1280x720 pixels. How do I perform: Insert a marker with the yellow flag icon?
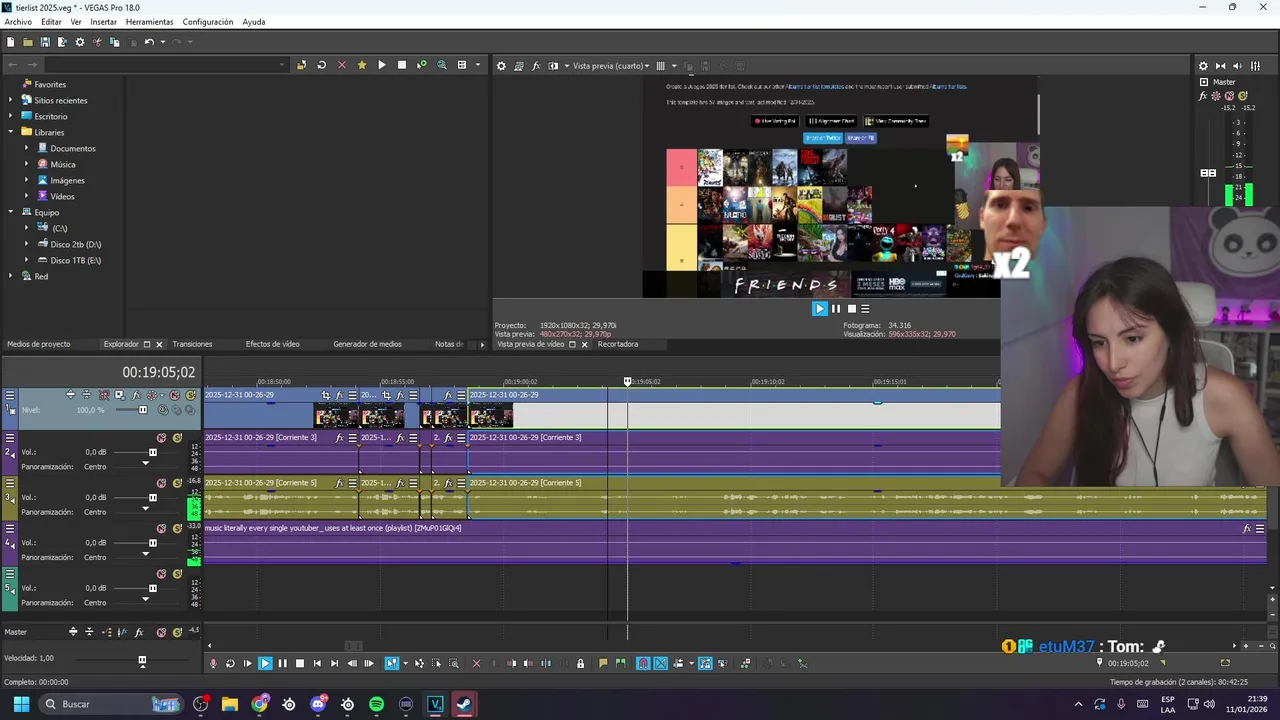point(603,663)
